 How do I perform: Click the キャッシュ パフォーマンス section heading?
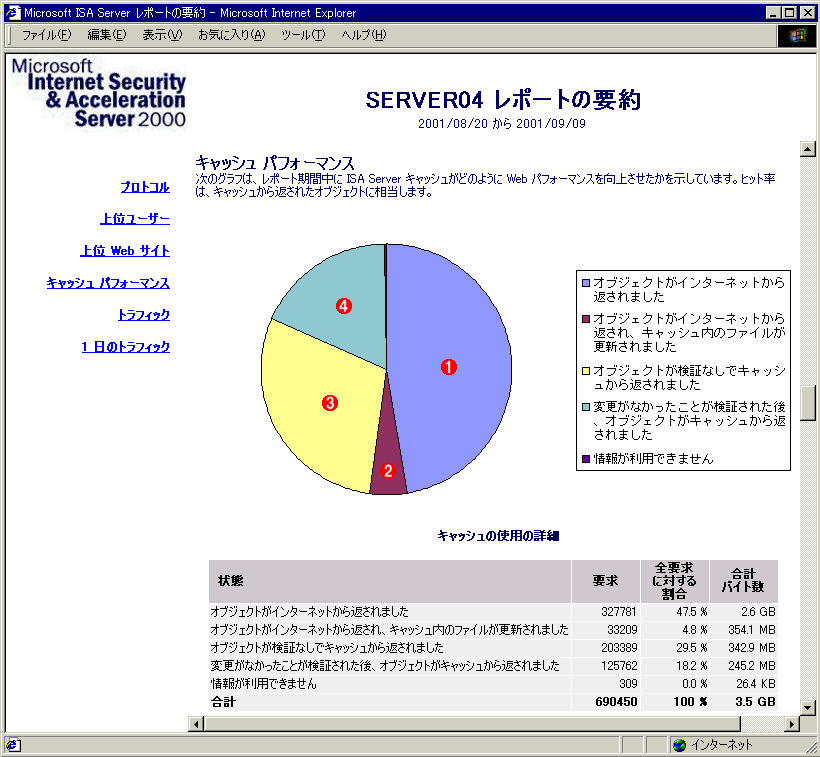click(x=275, y=163)
